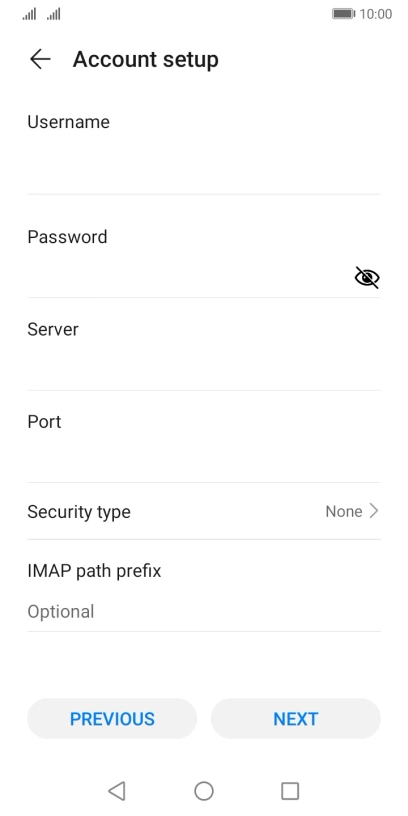This screenshot has width=408, height=816.
Task: Go to the PREVIOUS step
Action: (x=112, y=719)
